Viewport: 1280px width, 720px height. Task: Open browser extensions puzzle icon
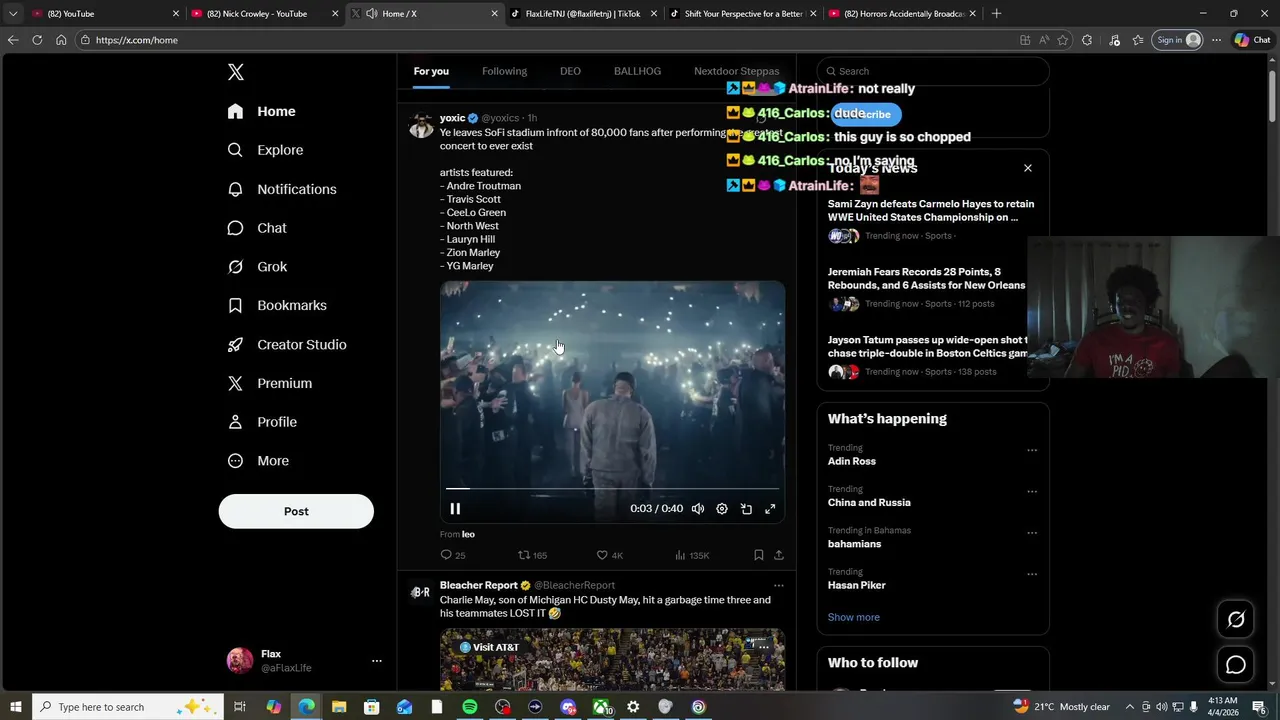tap(1087, 40)
